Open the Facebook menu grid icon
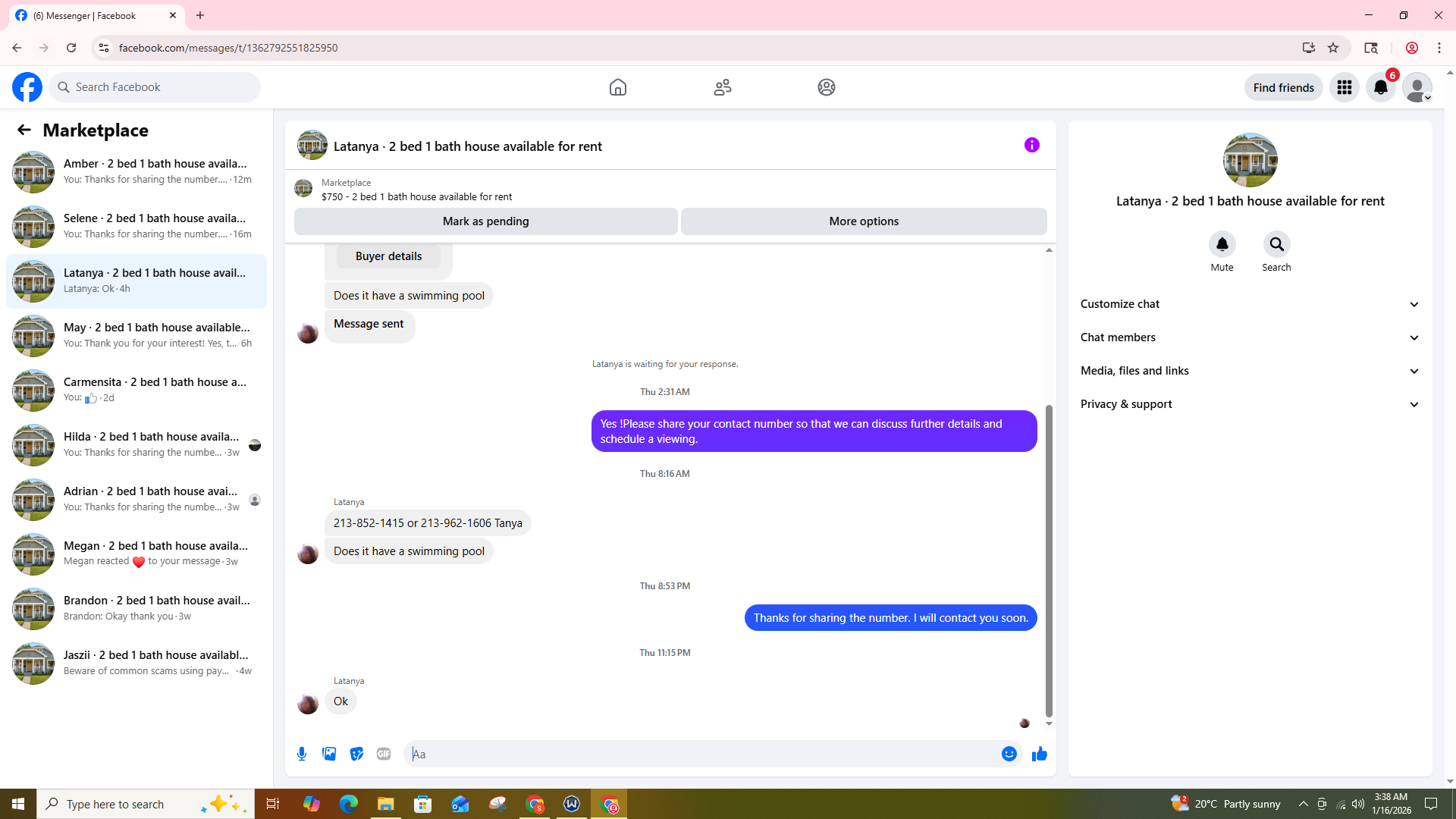Image resolution: width=1456 pixels, height=819 pixels. coord(1344,87)
